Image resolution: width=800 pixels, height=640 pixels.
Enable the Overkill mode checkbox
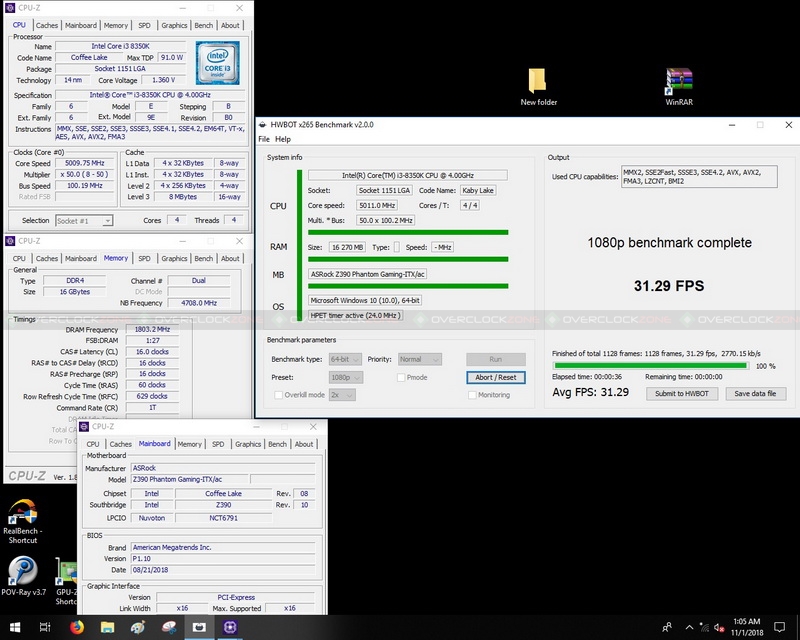pyautogui.click(x=277, y=395)
